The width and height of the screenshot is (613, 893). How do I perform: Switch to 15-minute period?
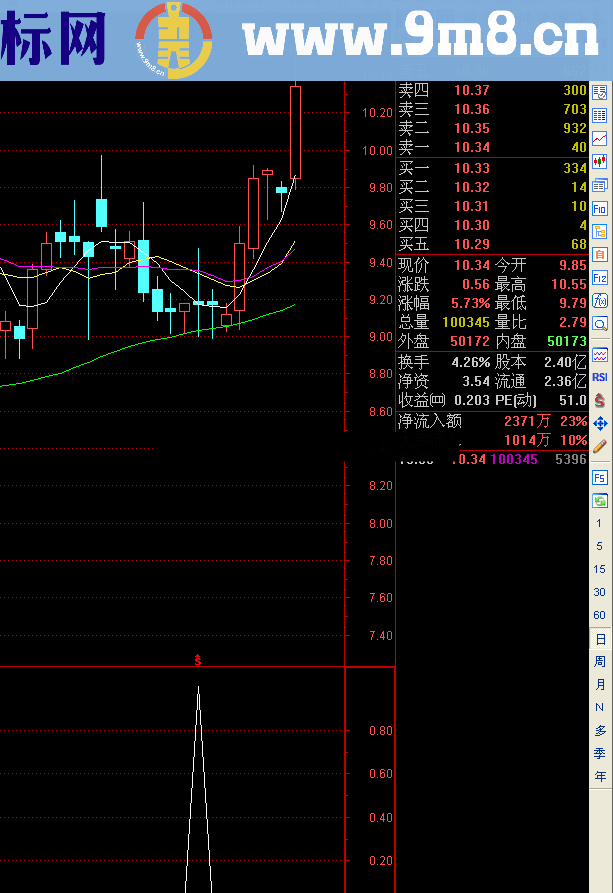tap(600, 569)
